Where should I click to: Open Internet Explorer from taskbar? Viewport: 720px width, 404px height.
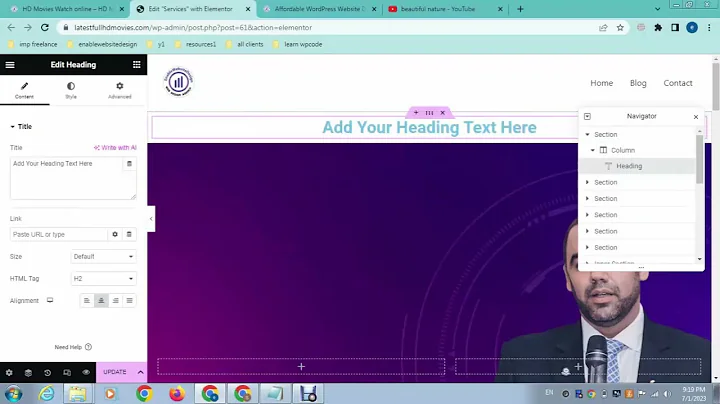(46, 394)
